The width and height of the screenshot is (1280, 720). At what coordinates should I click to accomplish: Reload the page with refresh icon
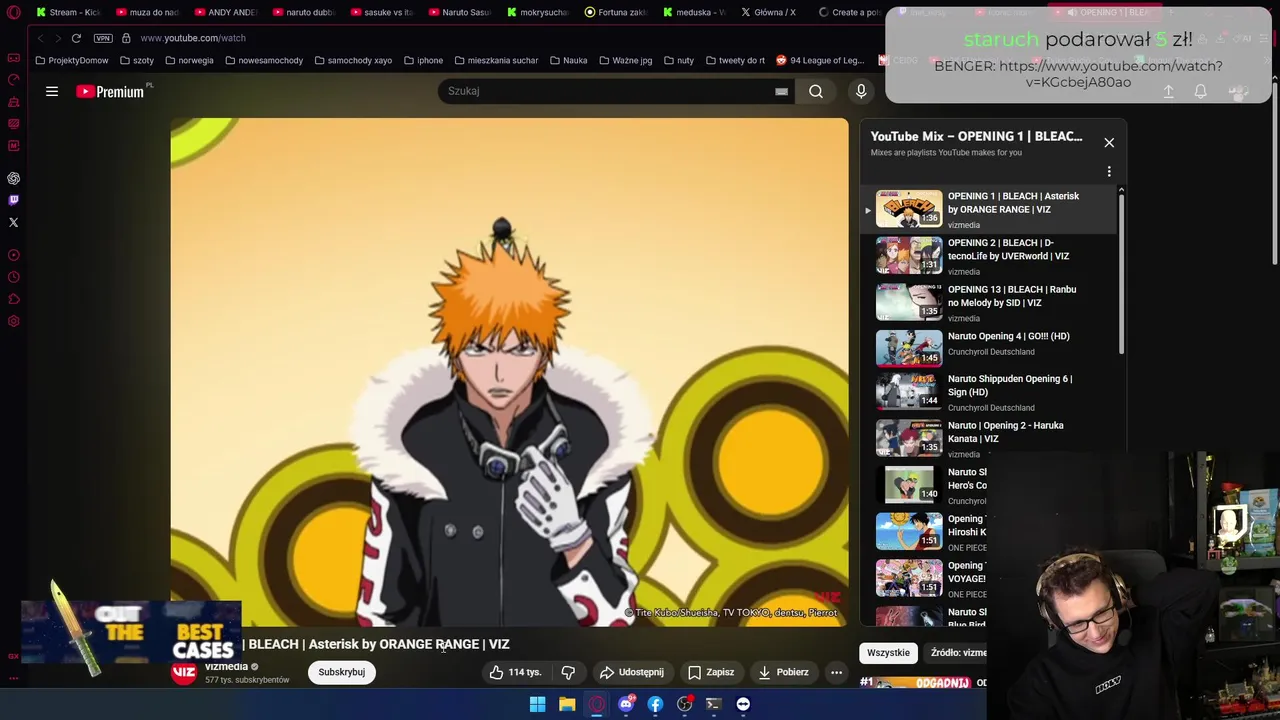tap(76, 38)
